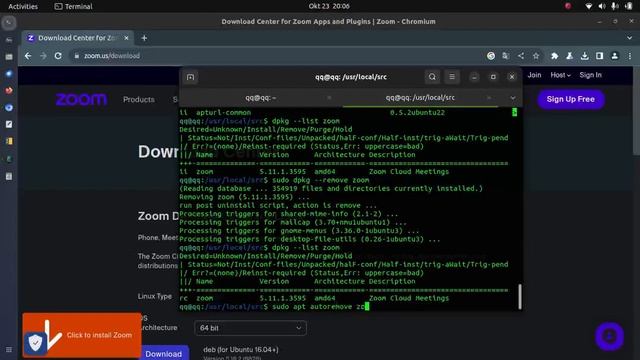Add a new terminal tab
Viewport: 640px width, 360px height.
point(191,77)
